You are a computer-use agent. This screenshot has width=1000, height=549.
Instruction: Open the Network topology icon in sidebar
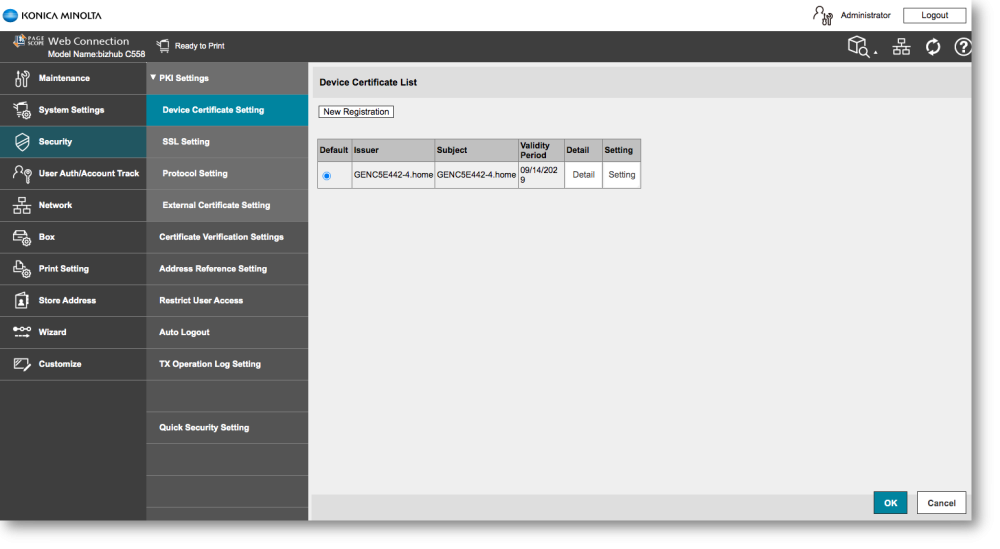[x=22, y=205]
